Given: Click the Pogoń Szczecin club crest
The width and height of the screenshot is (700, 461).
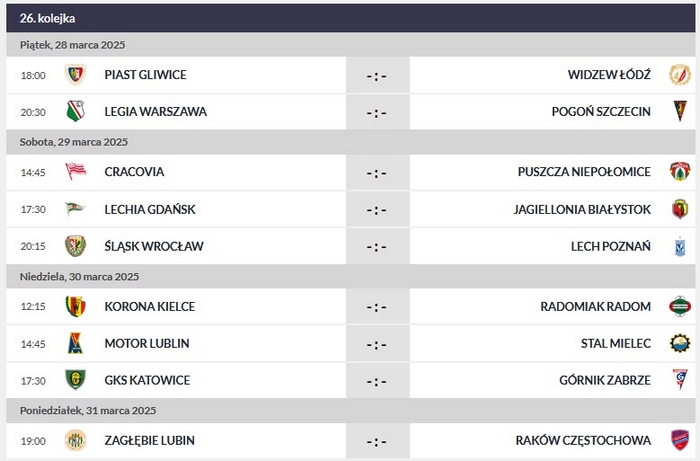Looking at the screenshot, I should tap(680, 111).
